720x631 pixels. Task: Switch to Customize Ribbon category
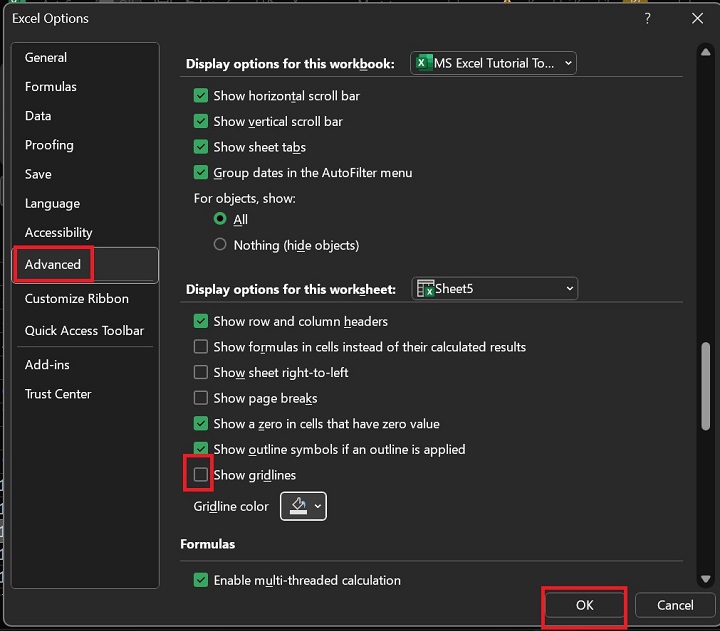[77, 299]
